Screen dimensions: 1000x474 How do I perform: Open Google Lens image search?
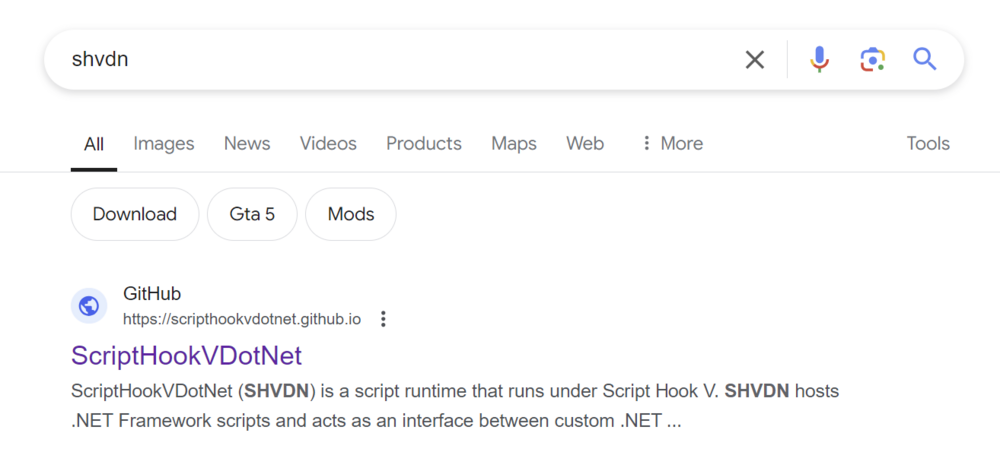coord(872,60)
